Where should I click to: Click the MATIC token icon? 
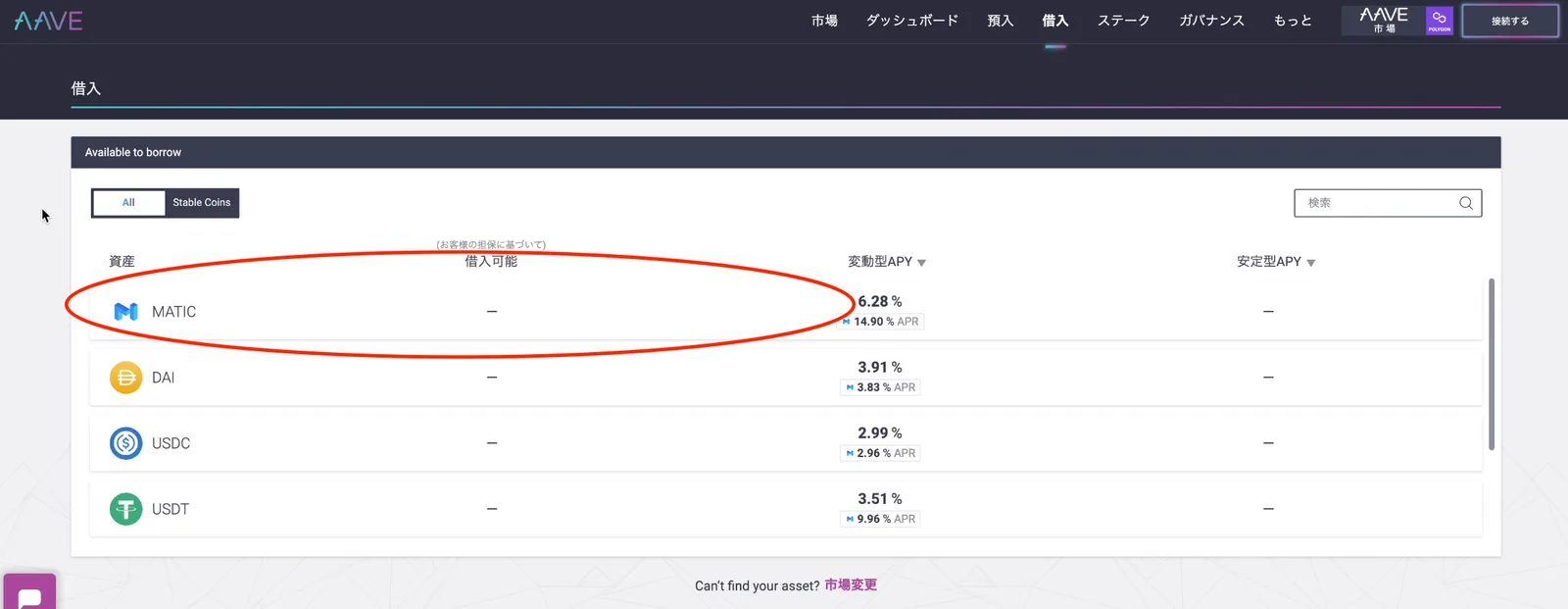tap(125, 312)
